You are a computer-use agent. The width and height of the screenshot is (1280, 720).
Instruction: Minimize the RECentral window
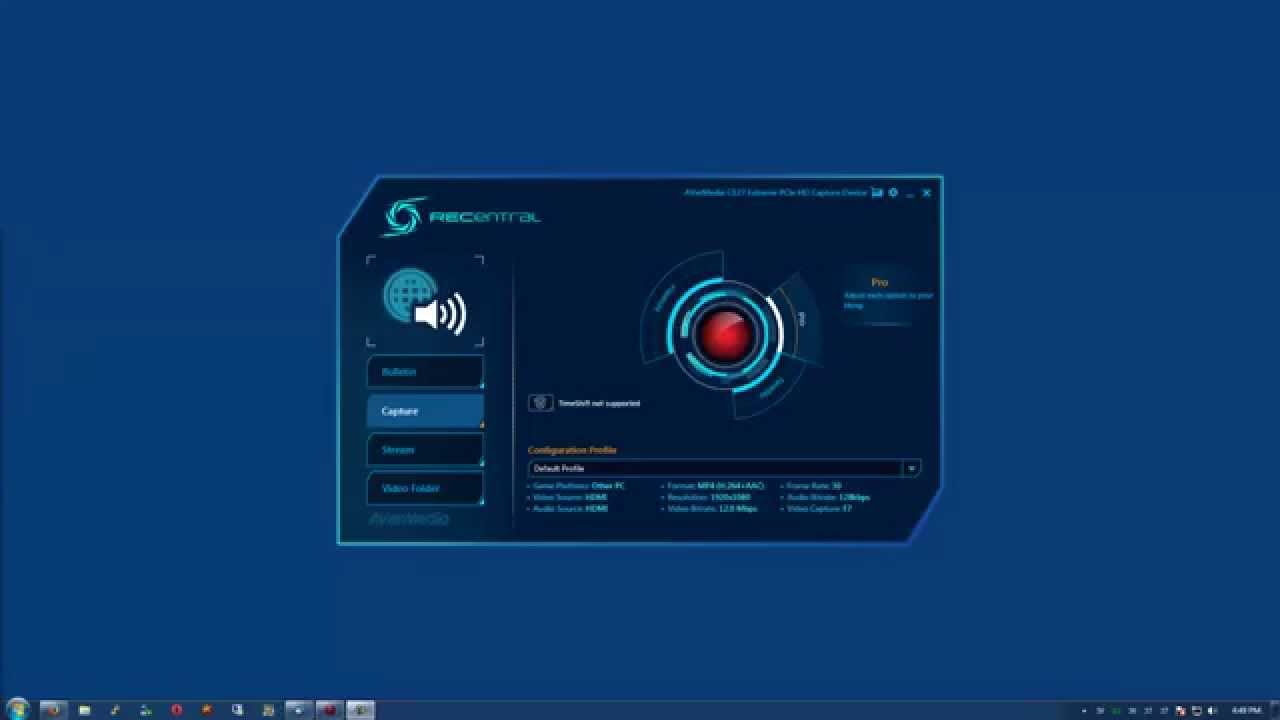(910, 193)
